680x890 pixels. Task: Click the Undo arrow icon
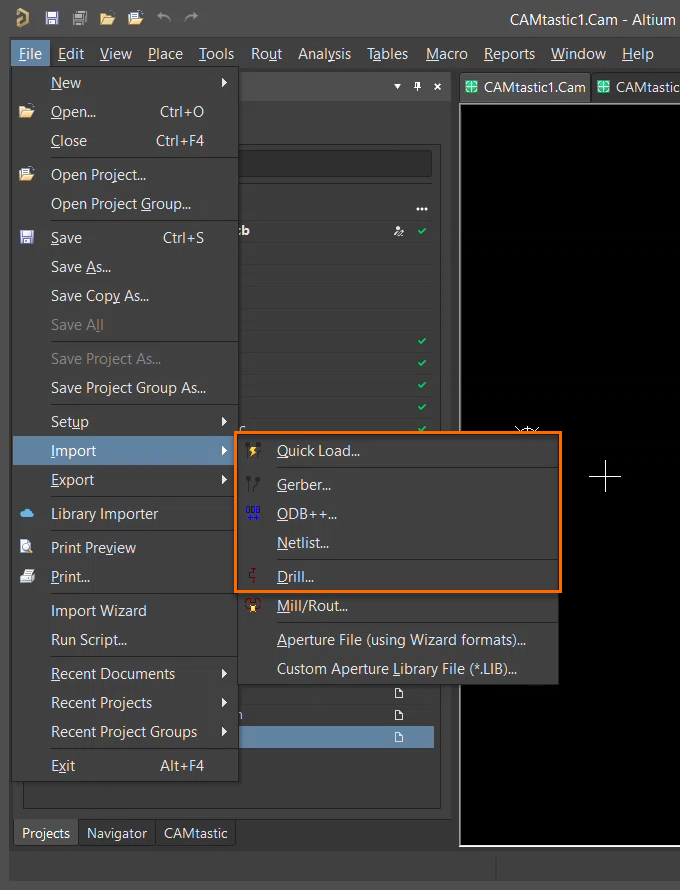tap(163, 18)
